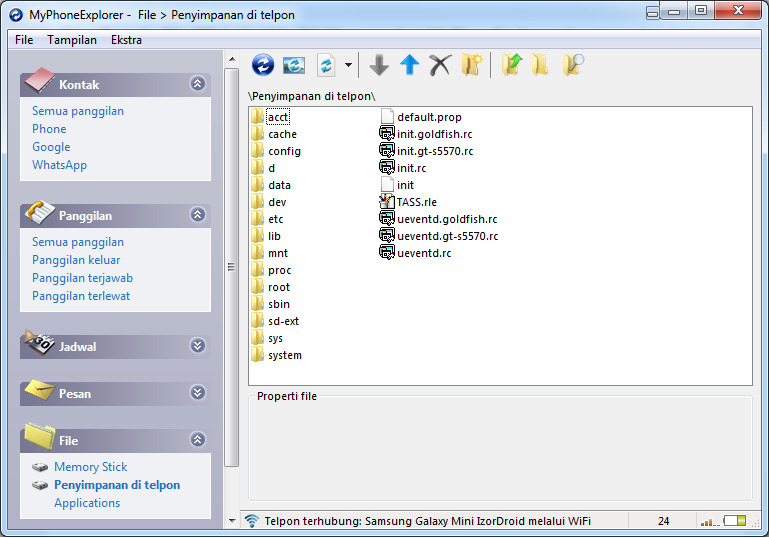Image resolution: width=769 pixels, height=538 pixels.
Task: Open the File menu
Action: click(x=24, y=40)
